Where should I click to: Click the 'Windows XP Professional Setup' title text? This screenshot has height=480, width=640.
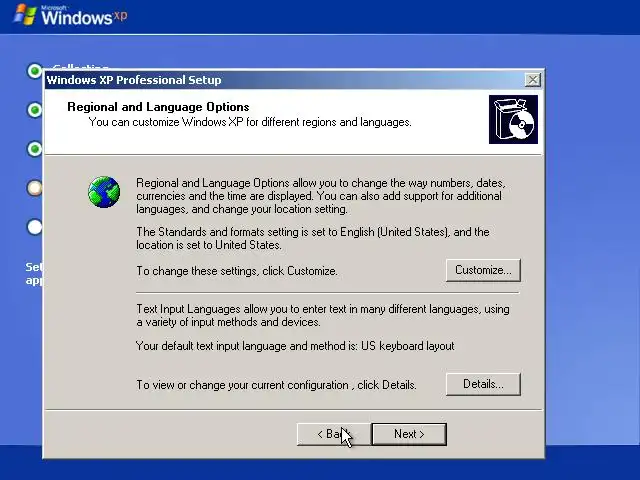pos(134,80)
